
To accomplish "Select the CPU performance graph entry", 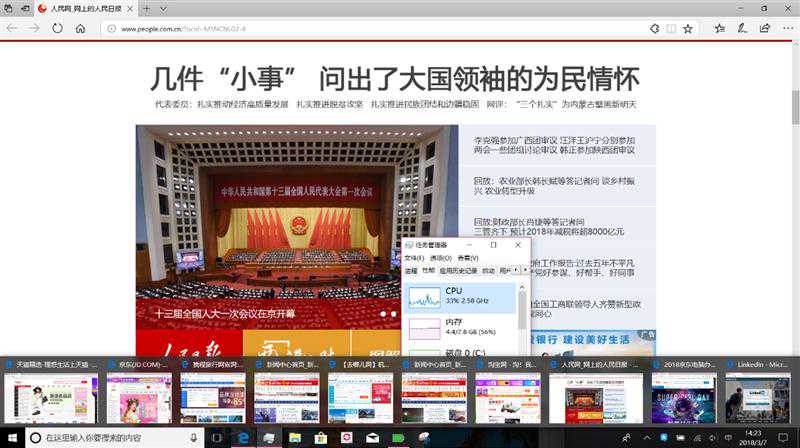I will (461, 297).
